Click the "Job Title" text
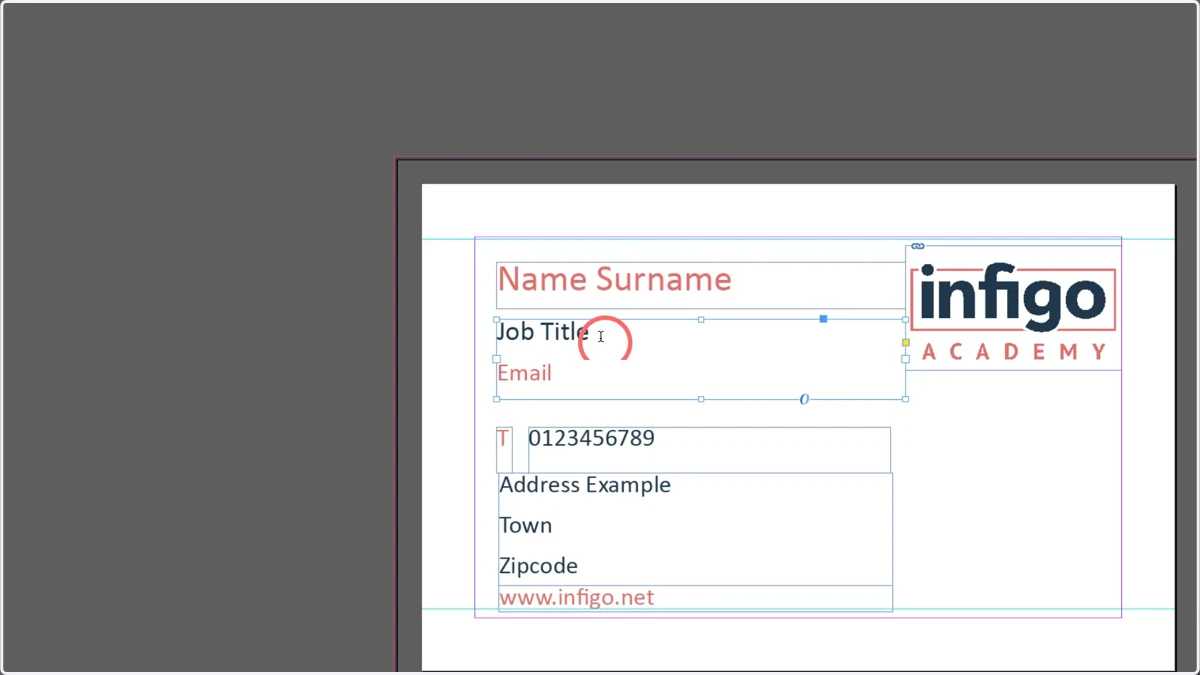This screenshot has width=1200, height=675. [x=542, y=331]
